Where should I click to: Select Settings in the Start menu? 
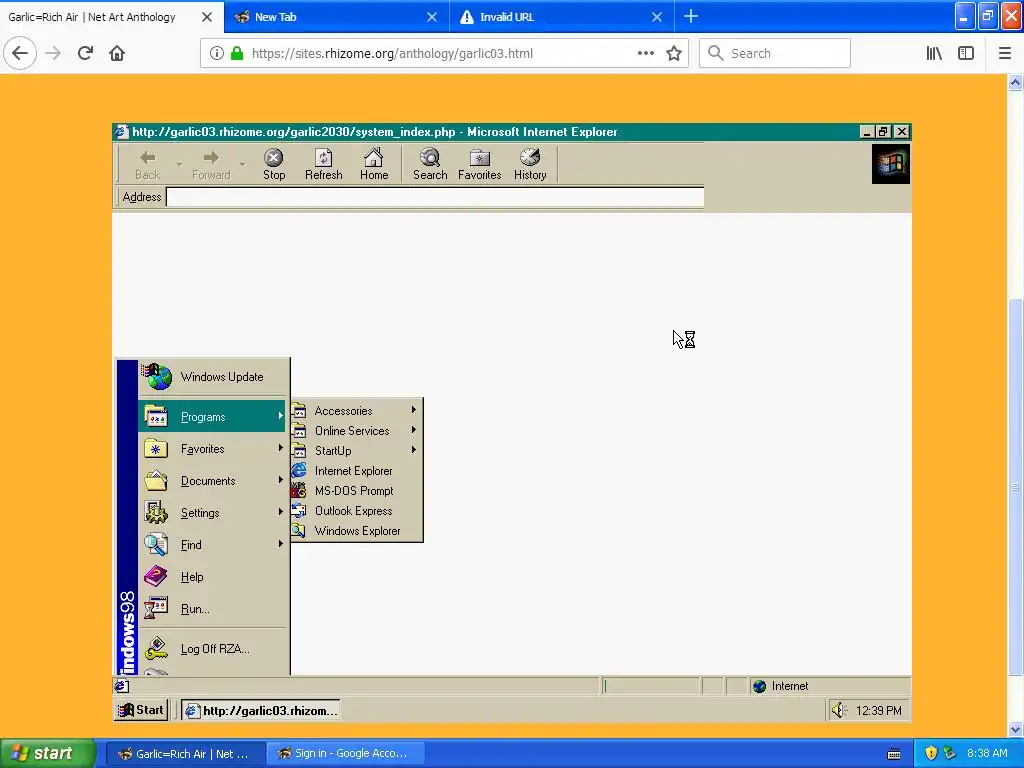click(212, 513)
